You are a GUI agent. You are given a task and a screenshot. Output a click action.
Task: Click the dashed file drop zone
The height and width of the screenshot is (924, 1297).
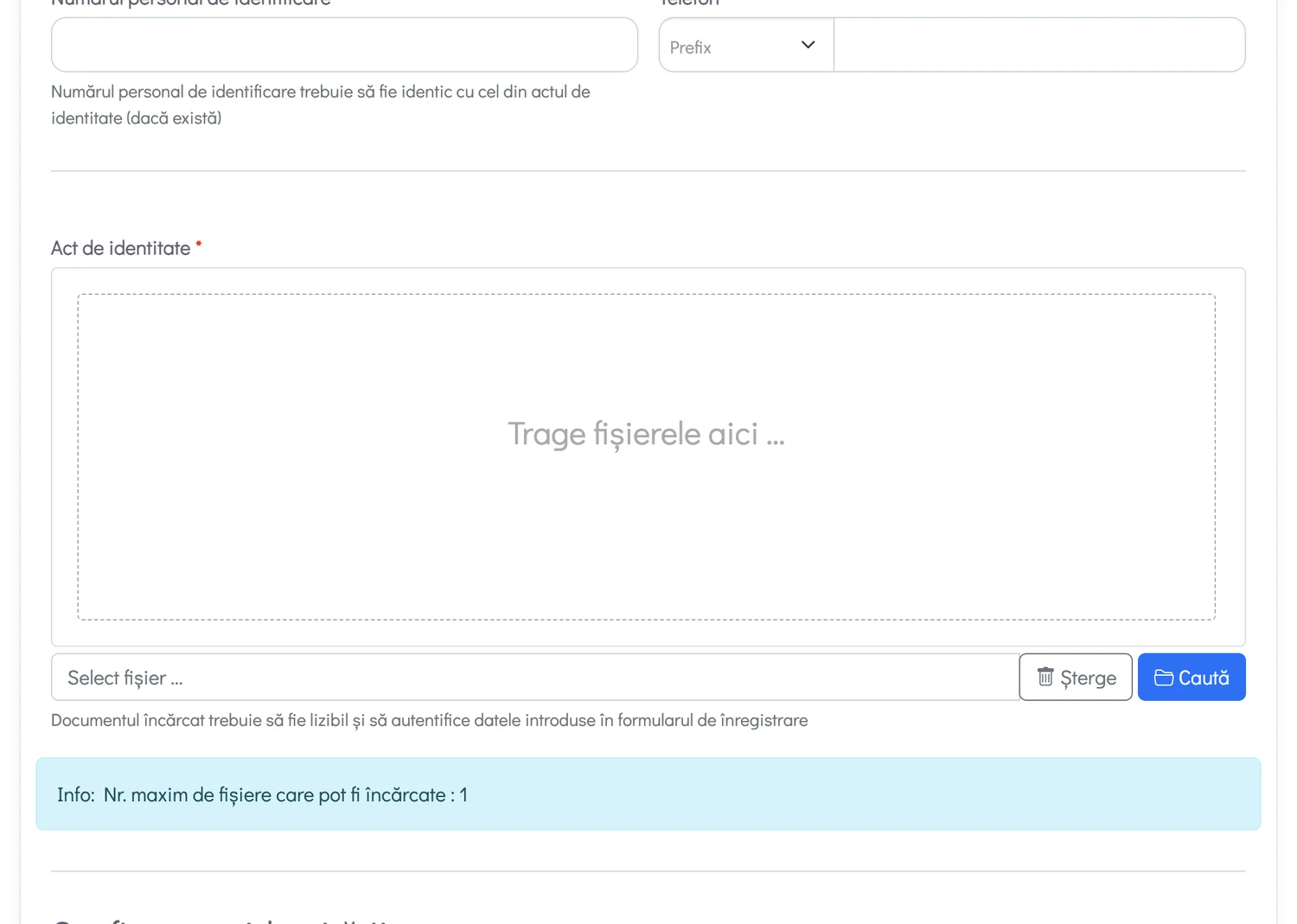[647, 457]
